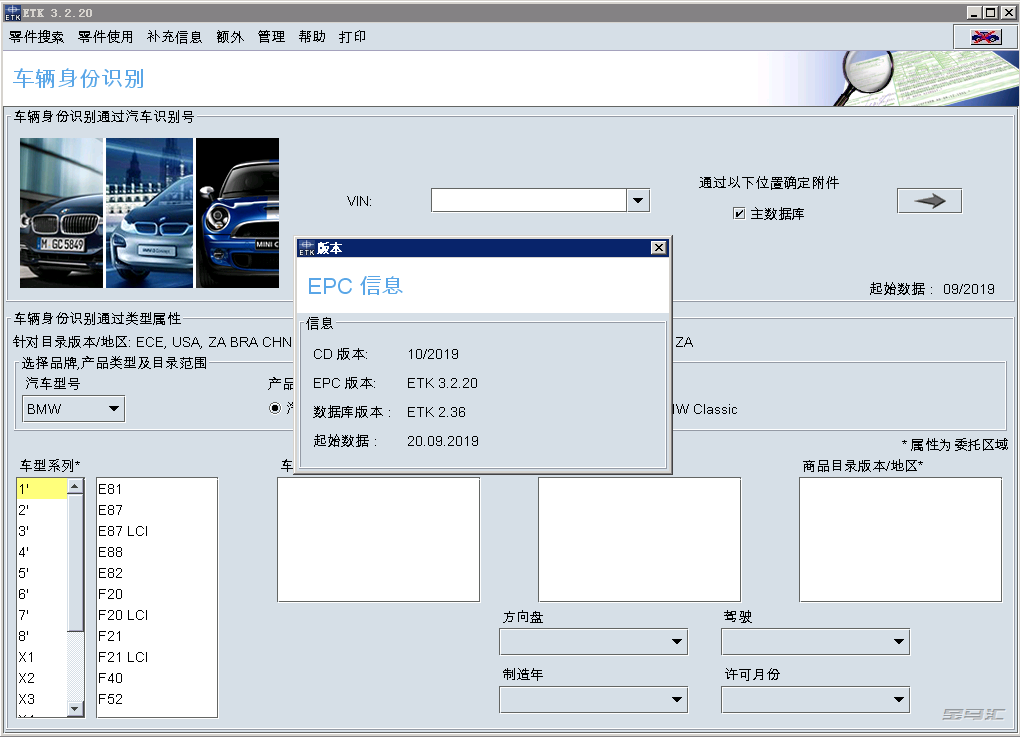The width and height of the screenshot is (1020, 737).
Task: Open the 管理 menu
Action: coord(271,37)
